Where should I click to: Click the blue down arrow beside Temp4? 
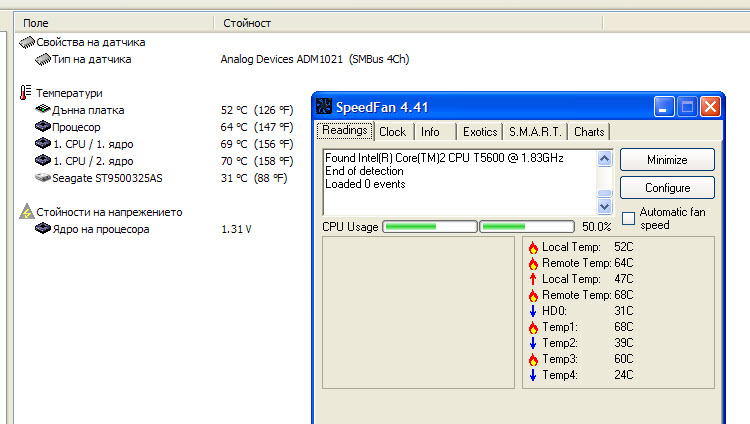click(533, 375)
